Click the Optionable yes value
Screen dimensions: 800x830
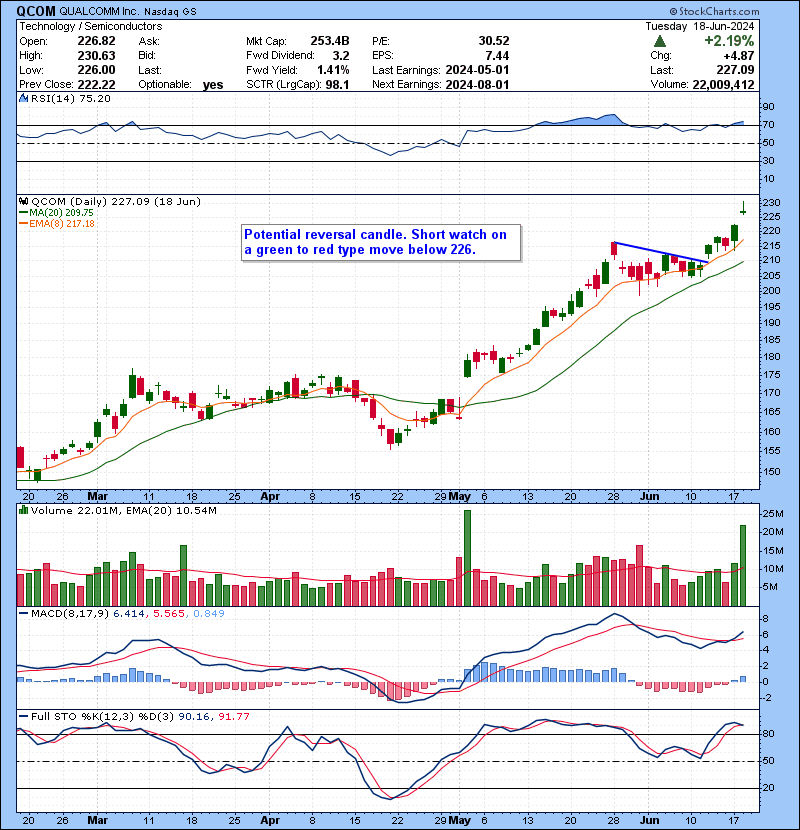click(x=213, y=85)
